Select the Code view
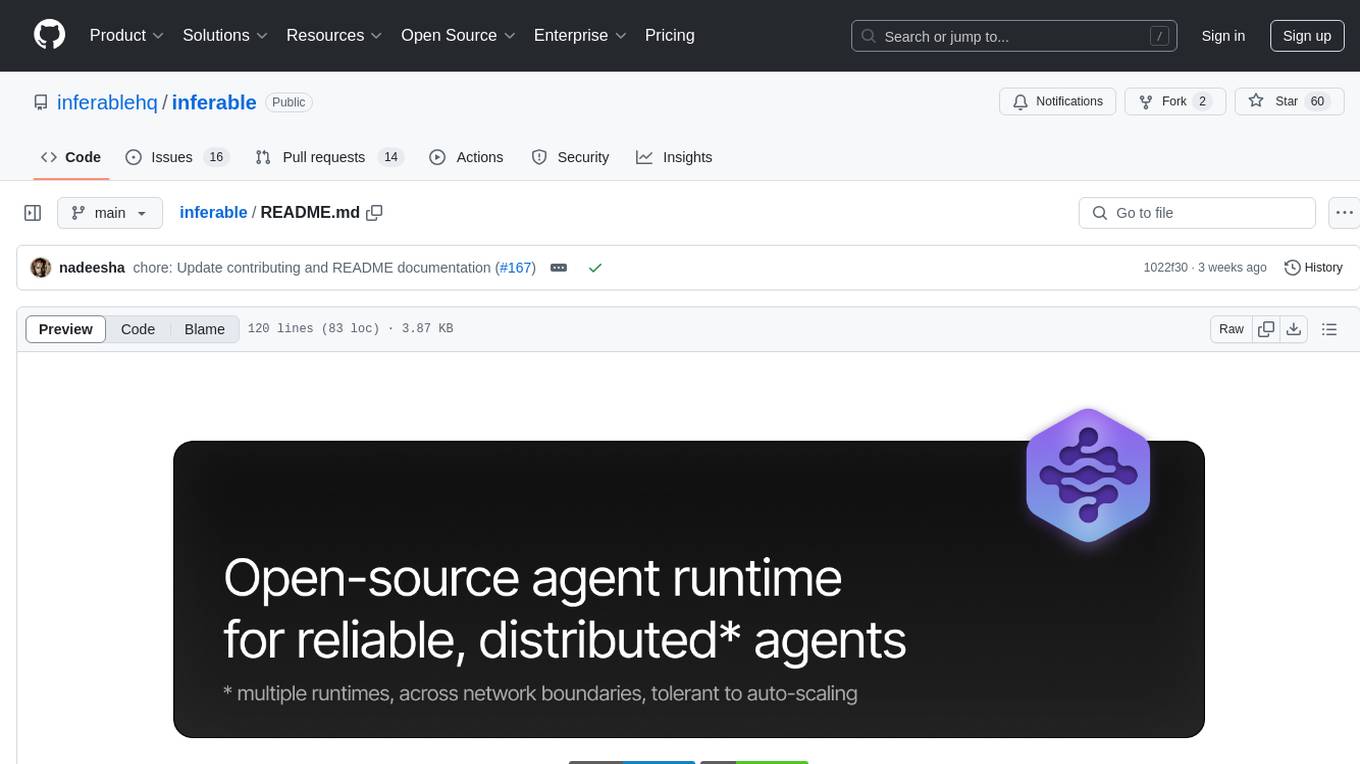The width and height of the screenshot is (1360, 764). coord(138,329)
